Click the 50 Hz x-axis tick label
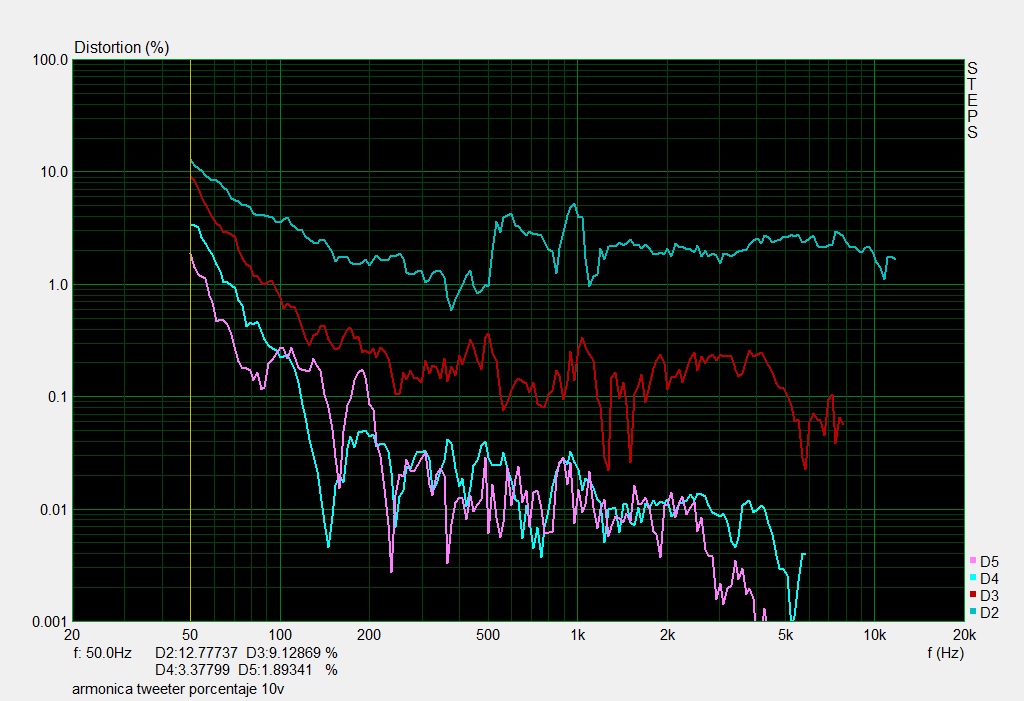The height and width of the screenshot is (701, 1024). click(190, 635)
